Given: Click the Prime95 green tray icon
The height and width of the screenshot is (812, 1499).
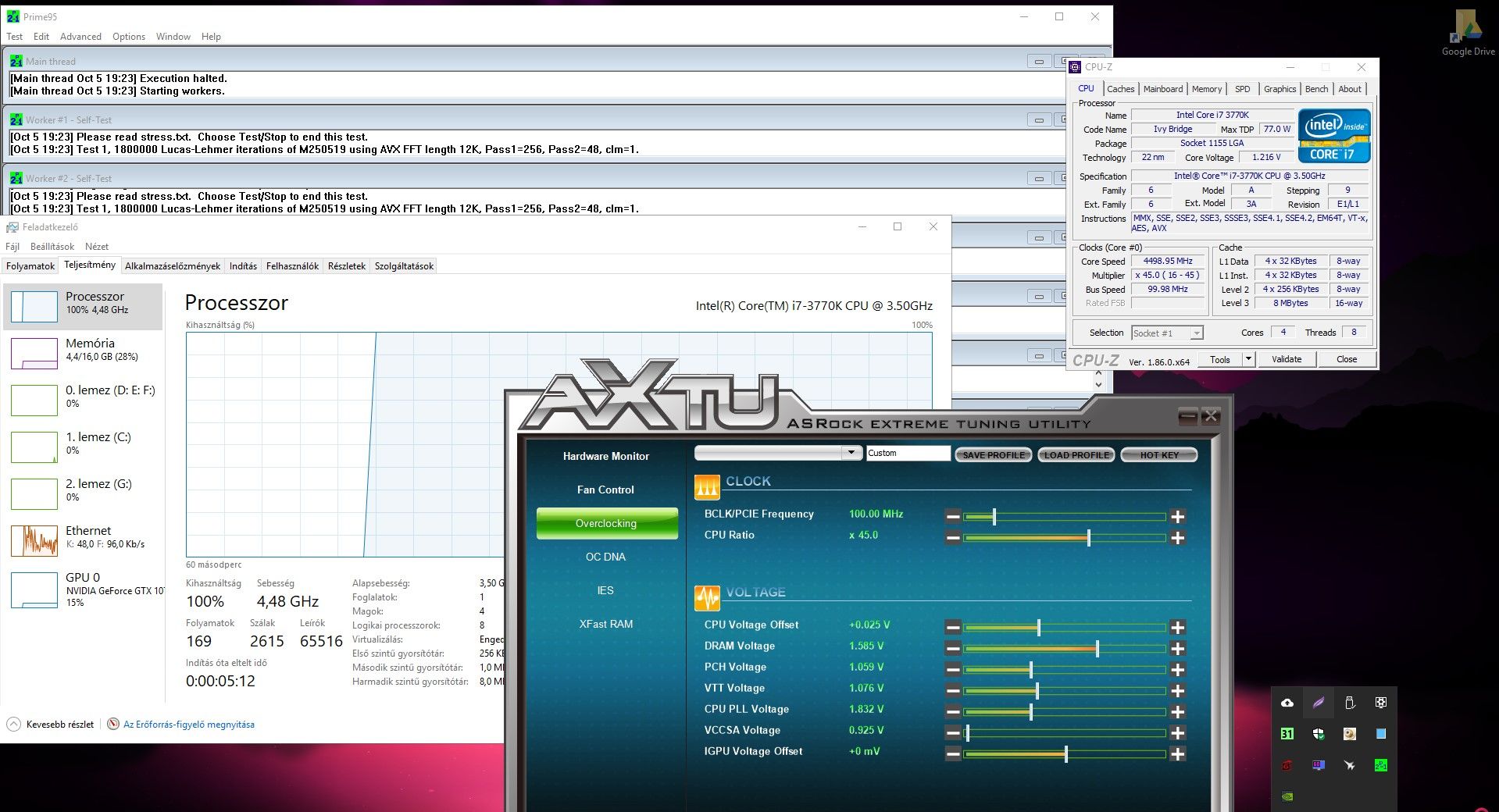Looking at the screenshot, I should [1381, 765].
